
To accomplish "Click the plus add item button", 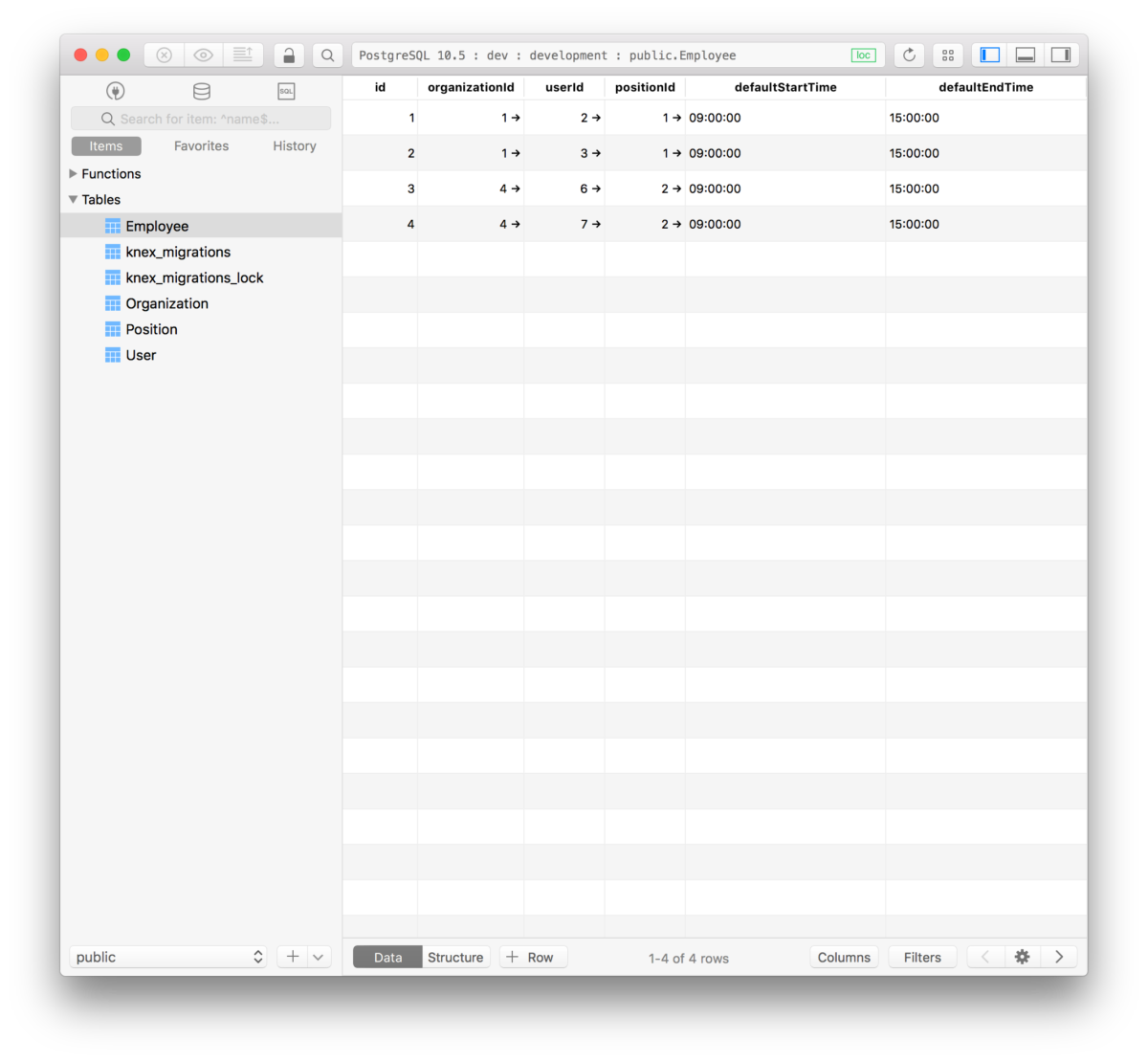I will click(293, 957).
